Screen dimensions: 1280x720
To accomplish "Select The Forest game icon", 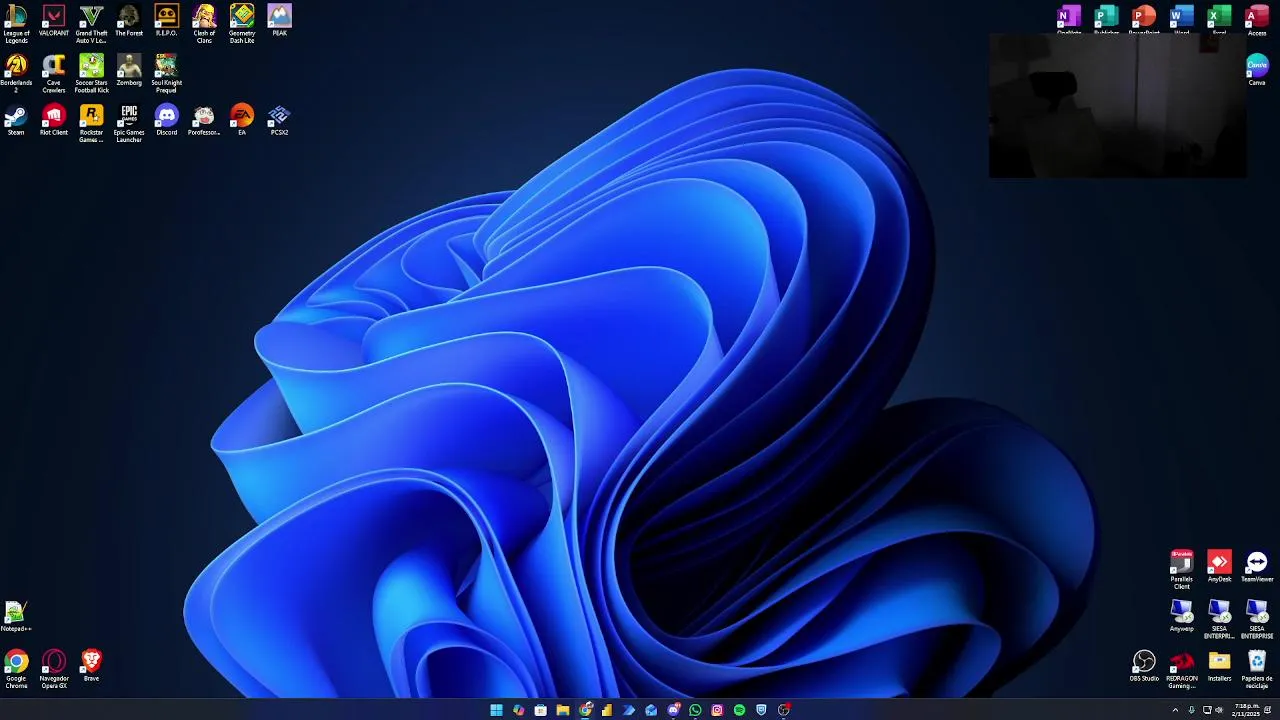I will [129, 22].
